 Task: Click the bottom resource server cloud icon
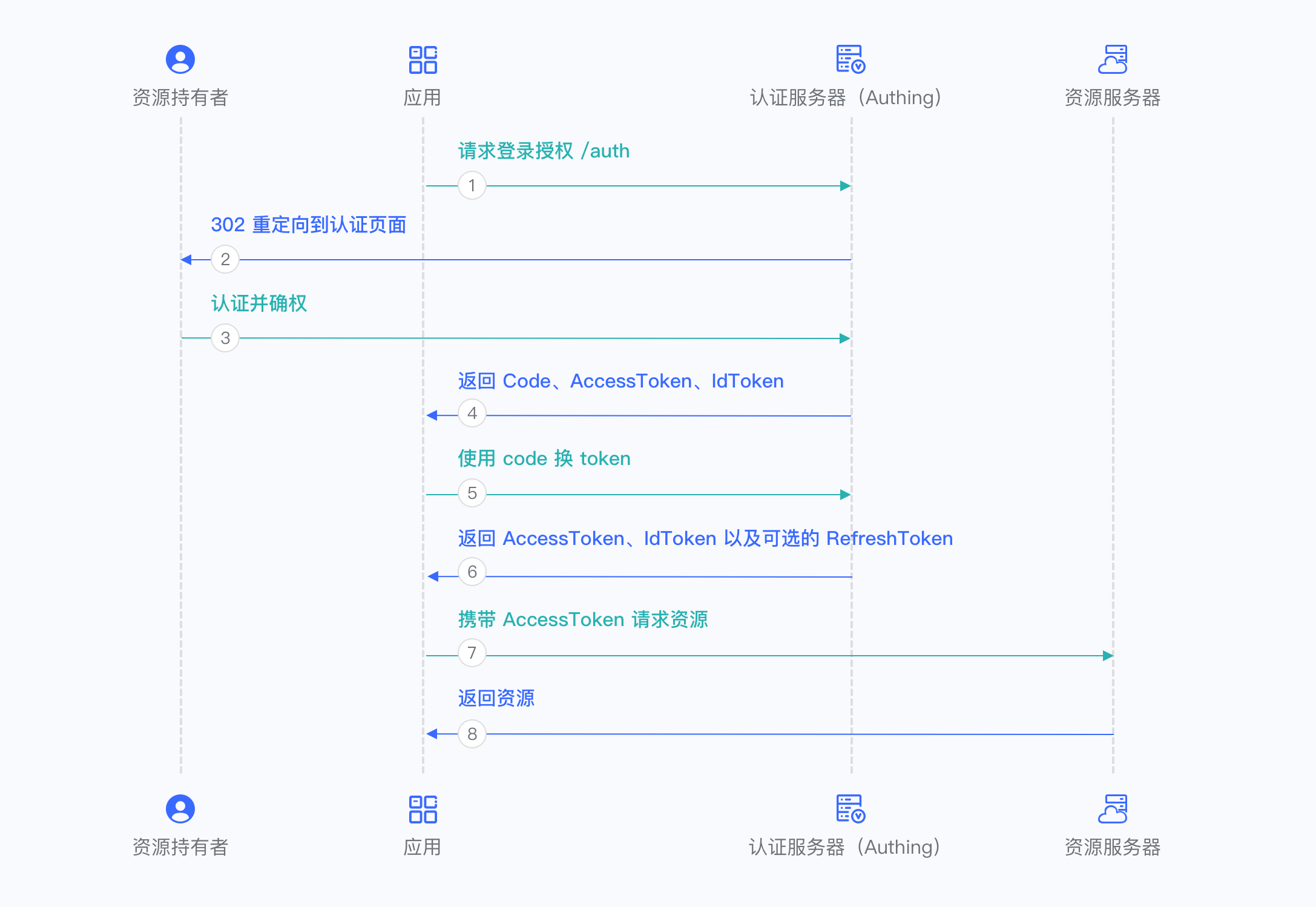click(x=1113, y=809)
